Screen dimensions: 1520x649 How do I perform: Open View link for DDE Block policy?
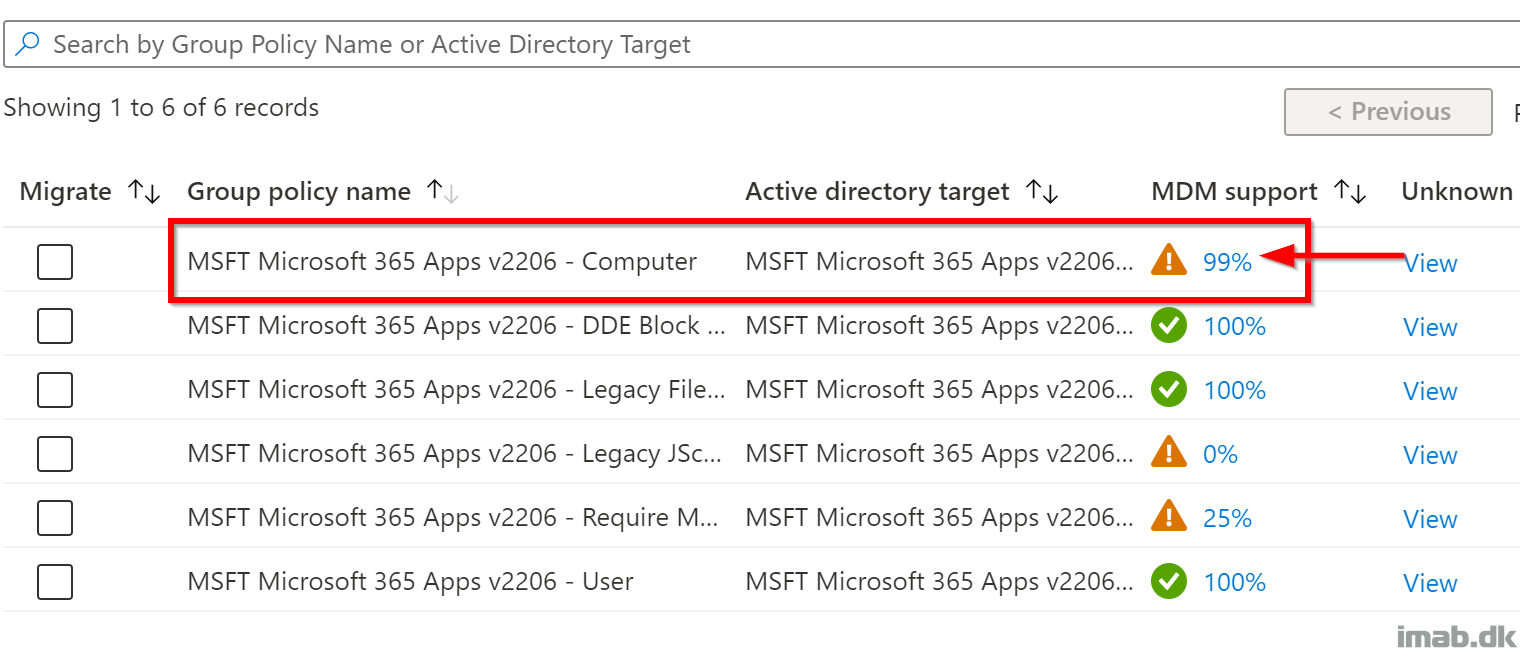1430,327
